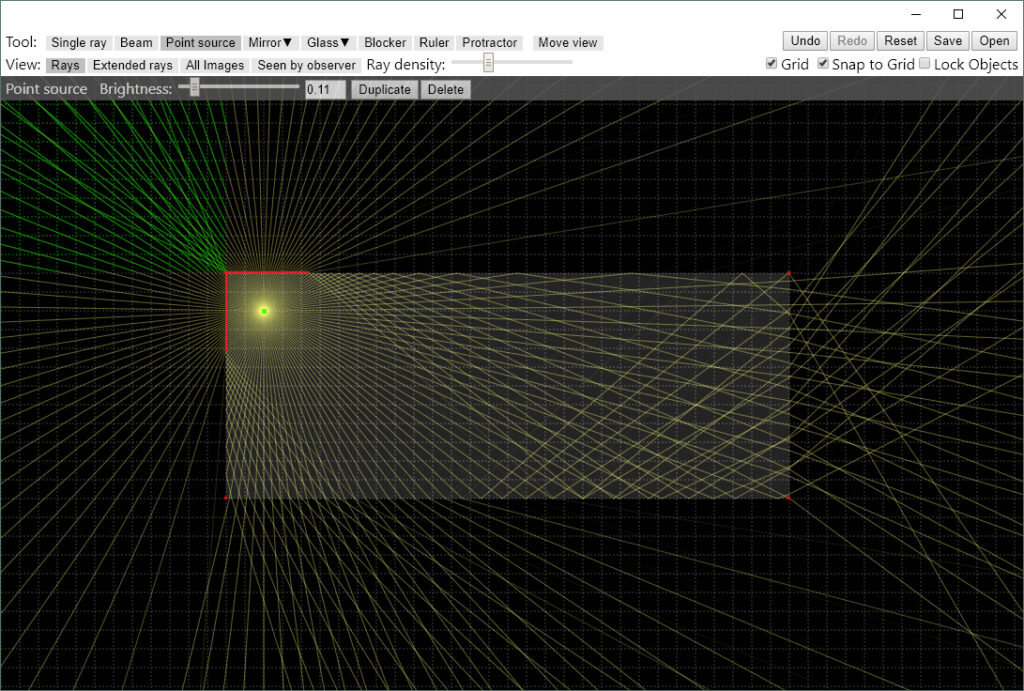Viewport: 1024px width, 691px height.
Task: Enable the Lock Objects checkbox
Action: coord(924,64)
